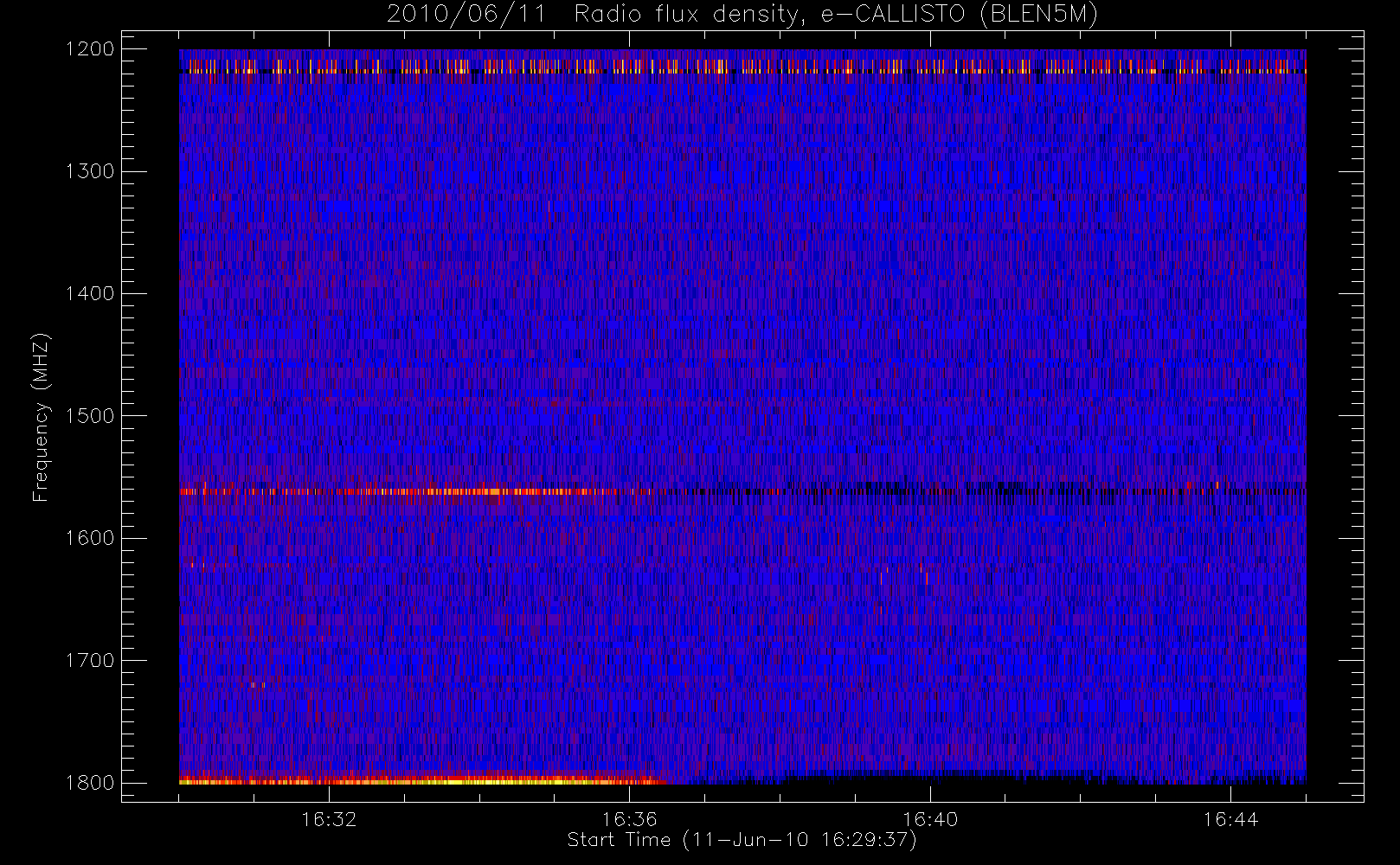The image size is (1400, 865).
Task: Click the 'Frequency (MHZ)' axis label
Action: [x=40, y=417]
